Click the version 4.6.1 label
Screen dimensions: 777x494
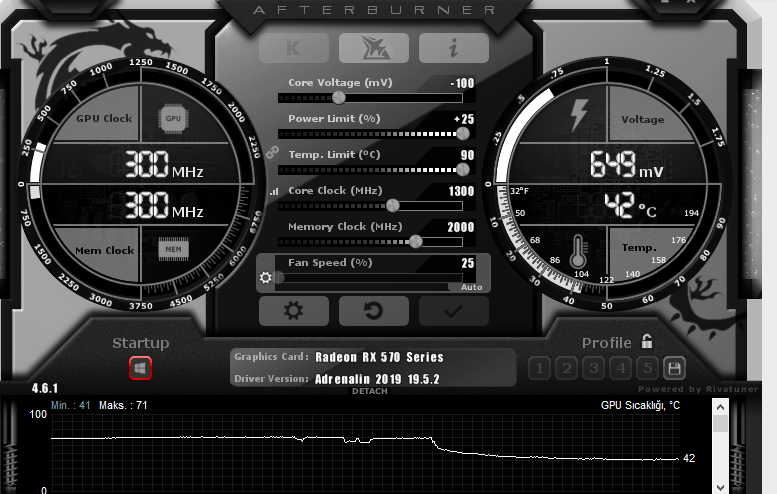coord(45,388)
